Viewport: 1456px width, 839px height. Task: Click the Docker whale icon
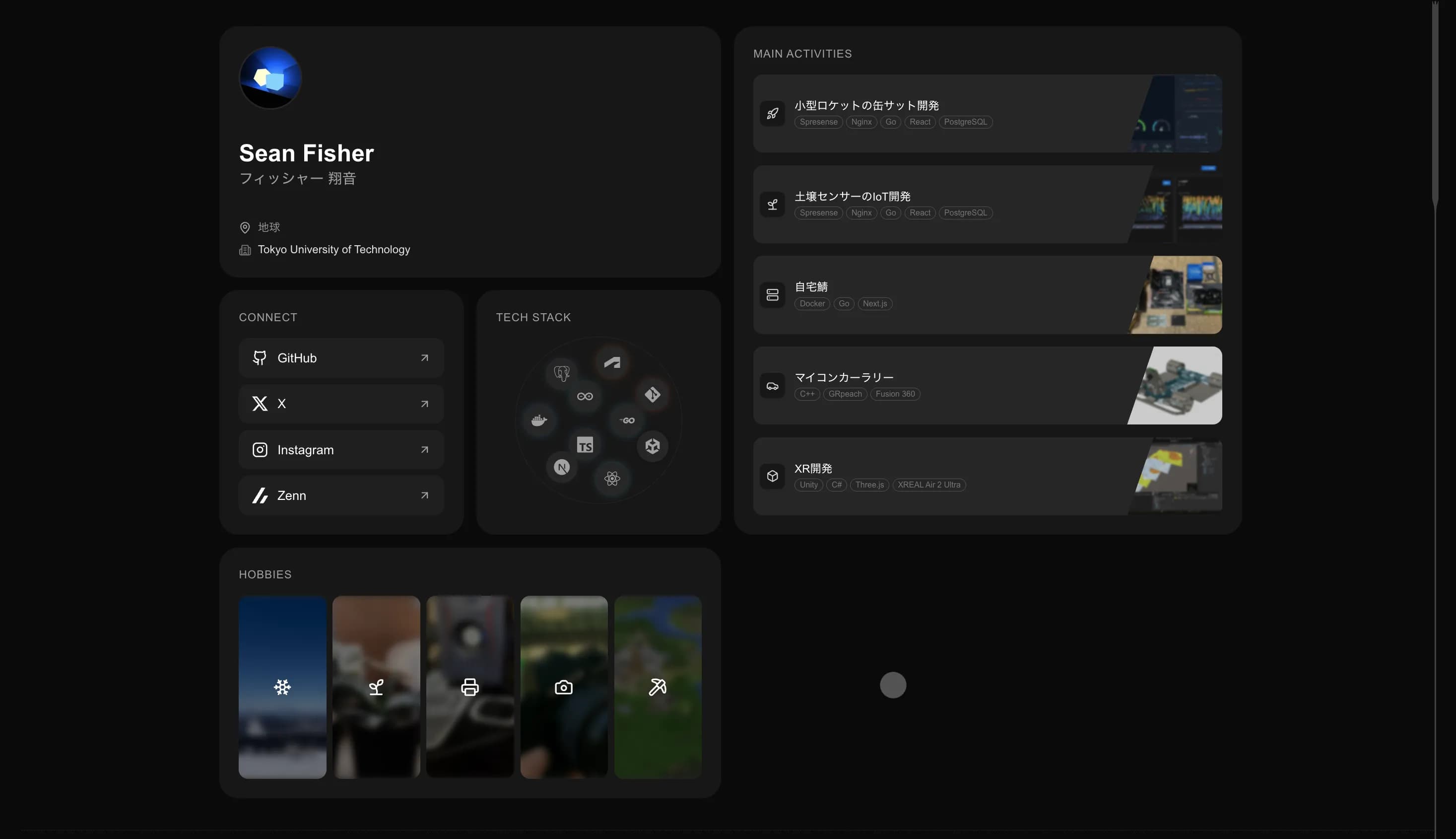pos(538,419)
